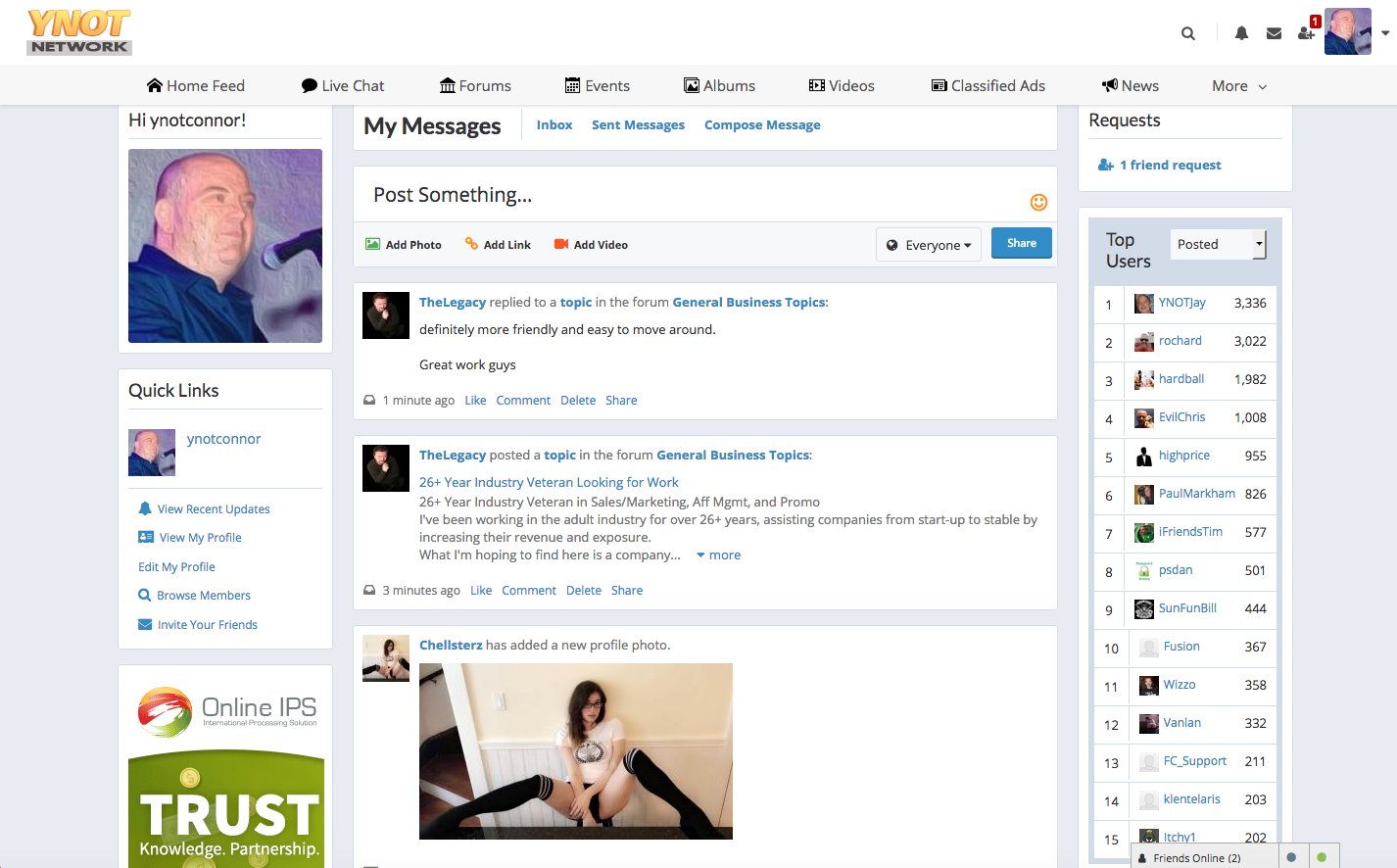Open '26+ Year Industry Veteran Looking for Work' topic

[x=549, y=482]
